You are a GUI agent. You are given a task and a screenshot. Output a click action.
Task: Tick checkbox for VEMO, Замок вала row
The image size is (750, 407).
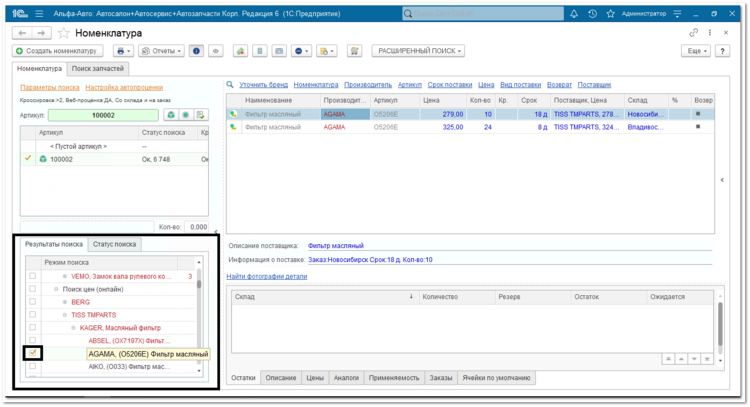pyautogui.click(x=33, y=276)
